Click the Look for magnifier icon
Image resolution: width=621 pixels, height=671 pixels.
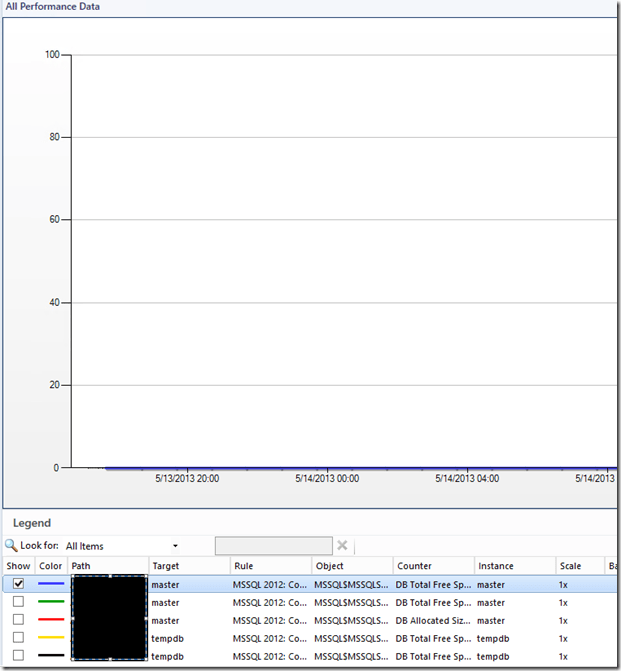point(11,546)
